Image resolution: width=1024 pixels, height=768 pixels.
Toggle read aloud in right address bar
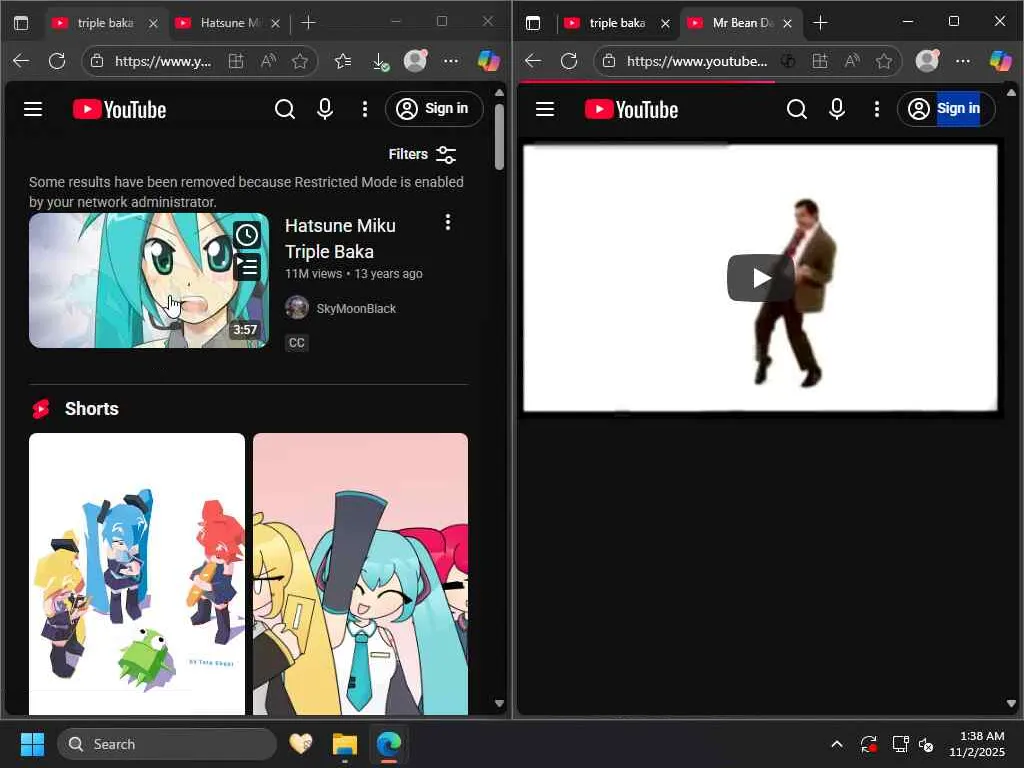[x=852, y=61]
